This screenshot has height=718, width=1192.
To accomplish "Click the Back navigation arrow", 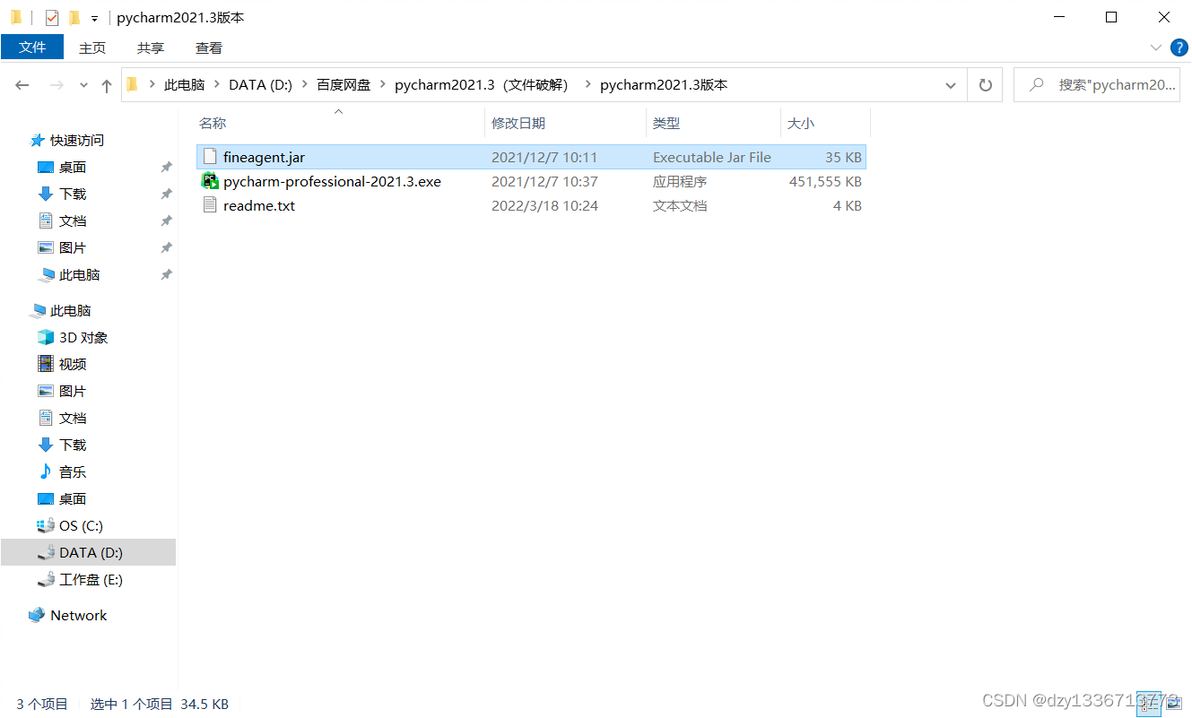I will [22, 85].
